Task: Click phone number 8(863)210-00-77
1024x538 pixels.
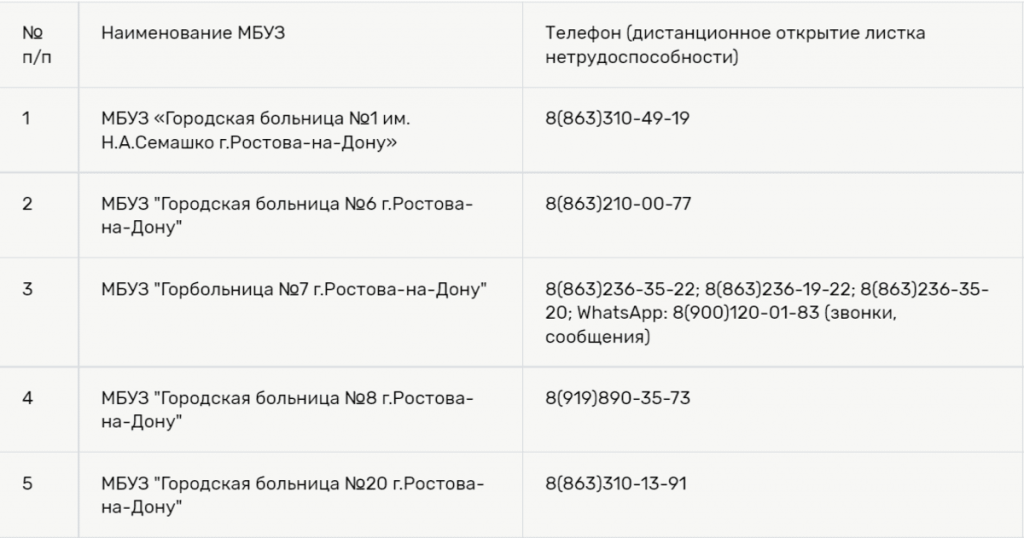Action: (617, 204)
